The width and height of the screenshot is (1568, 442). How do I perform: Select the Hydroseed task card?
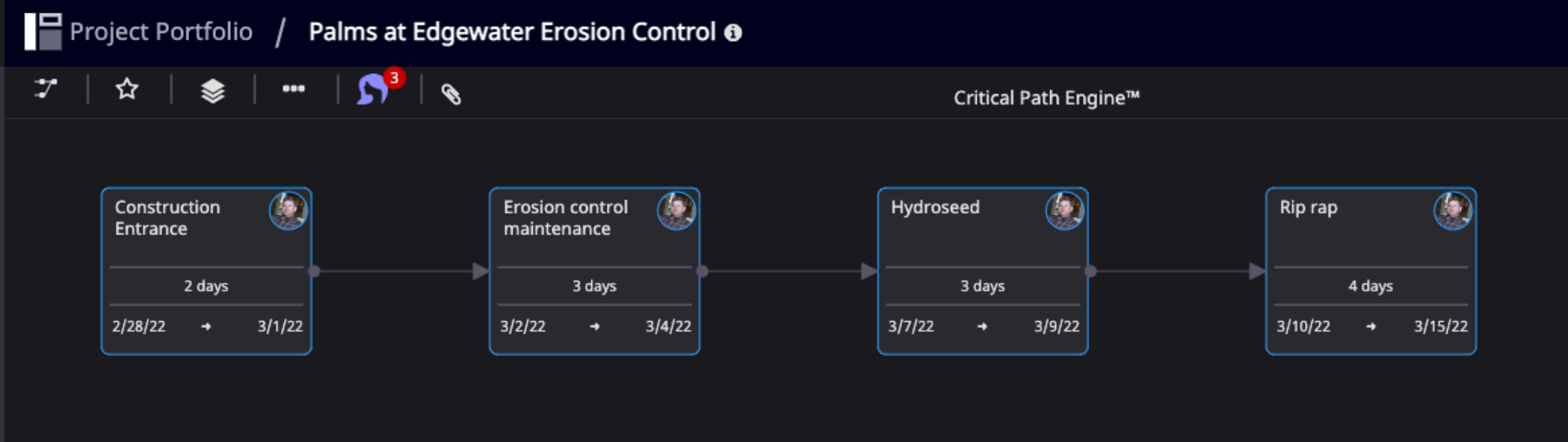coord(983,271)
